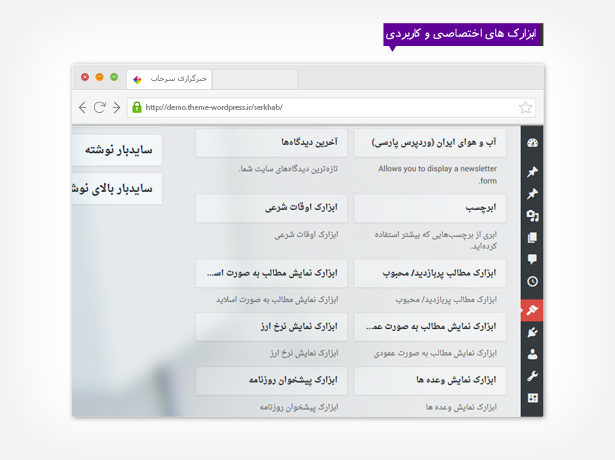615x460 pixels.
Task: Open the سایدبار نوشته sidebar panel
Action: tap(118, 149)
